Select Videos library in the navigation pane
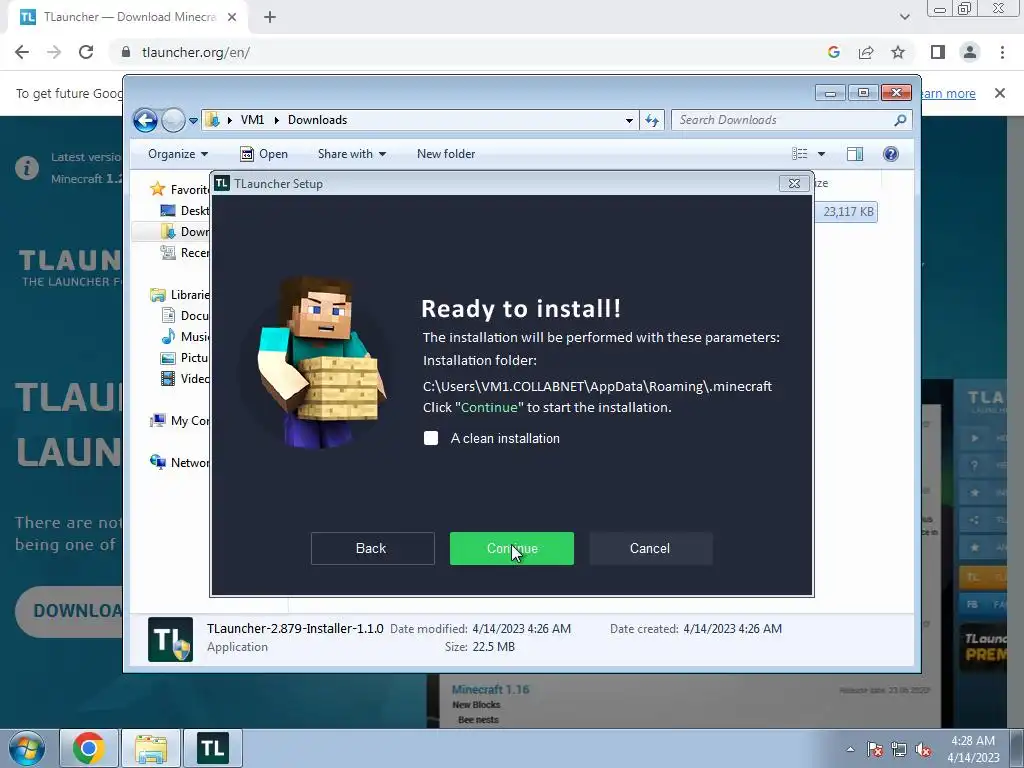 coord(185,379)
